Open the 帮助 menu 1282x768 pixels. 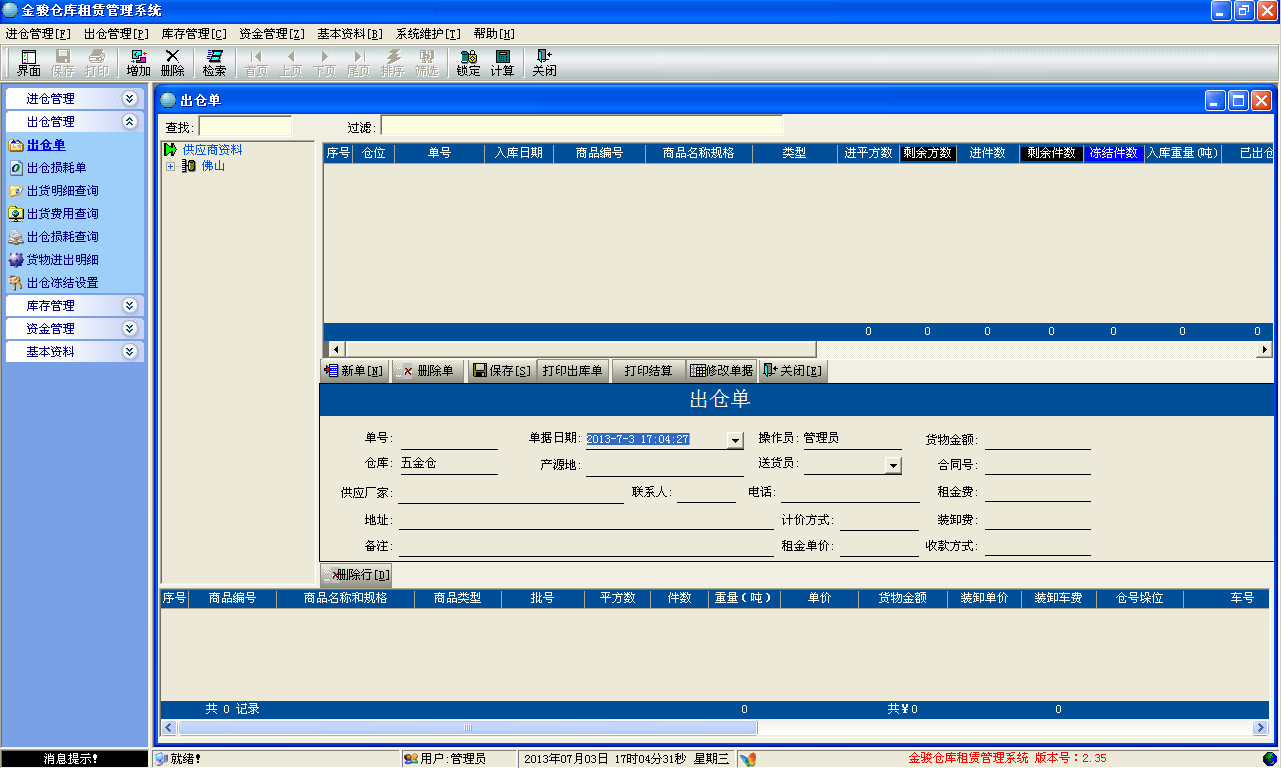(x=495, y=34)
